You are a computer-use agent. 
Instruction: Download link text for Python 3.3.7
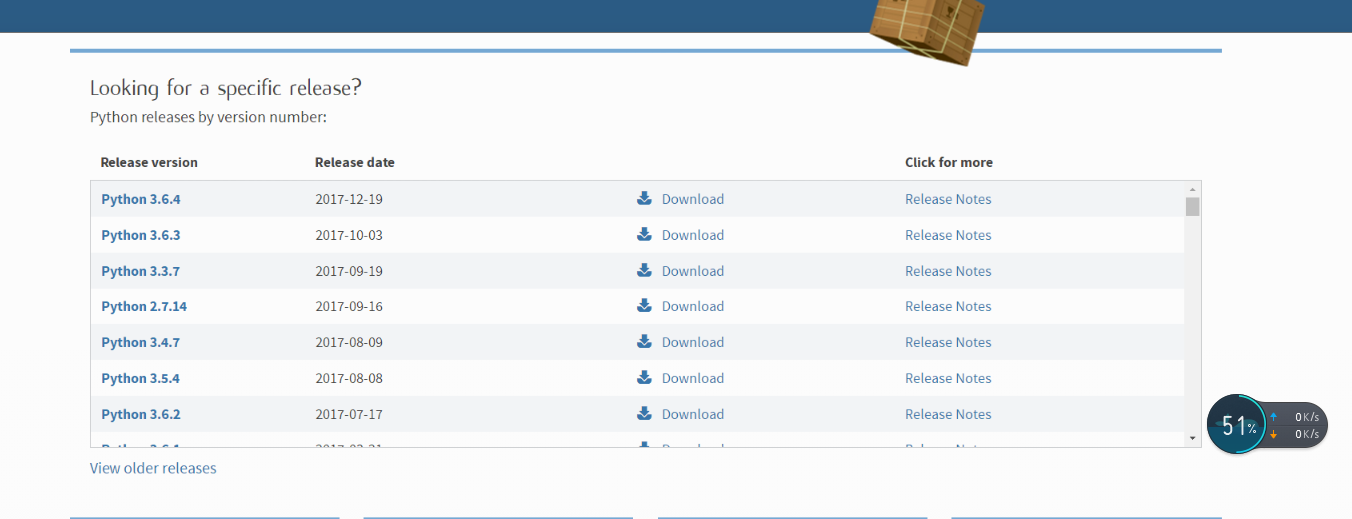(693, 271)
